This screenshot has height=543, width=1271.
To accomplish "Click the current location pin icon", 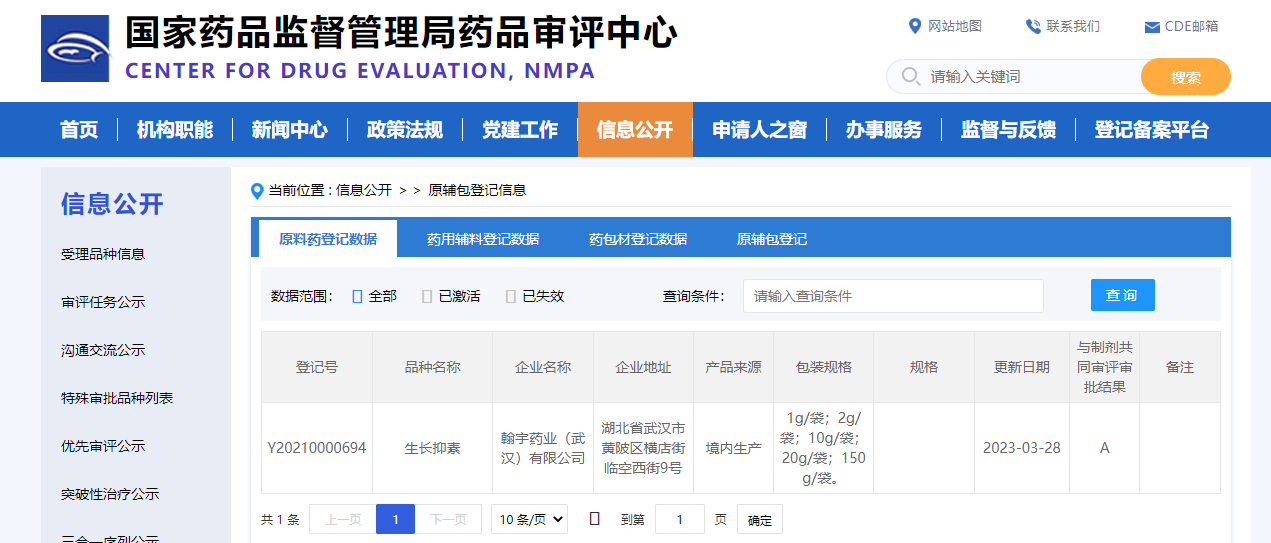I will coord(258,191).
